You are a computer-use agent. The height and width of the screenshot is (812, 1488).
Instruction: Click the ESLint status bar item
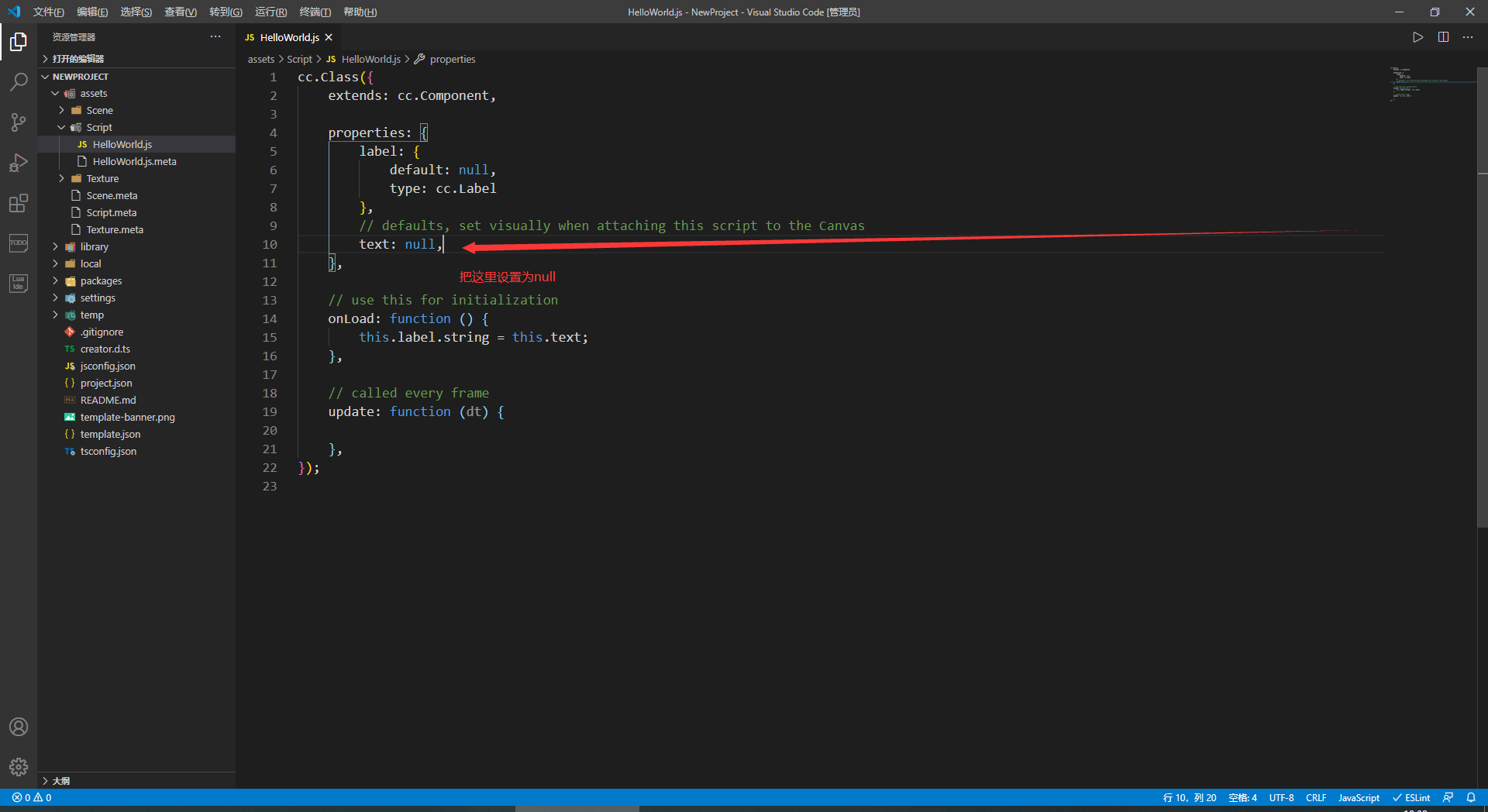[x=1411, y=797]
